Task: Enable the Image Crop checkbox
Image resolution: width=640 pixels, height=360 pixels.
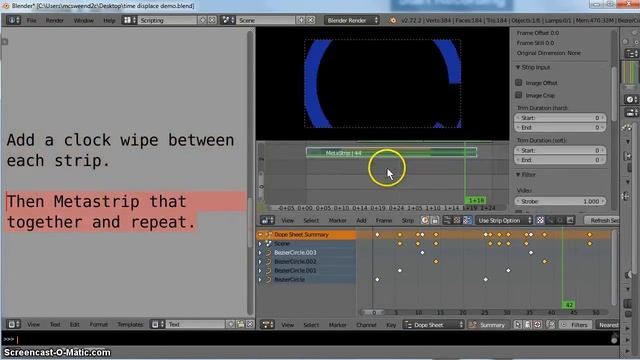Action: click(519, 95)
